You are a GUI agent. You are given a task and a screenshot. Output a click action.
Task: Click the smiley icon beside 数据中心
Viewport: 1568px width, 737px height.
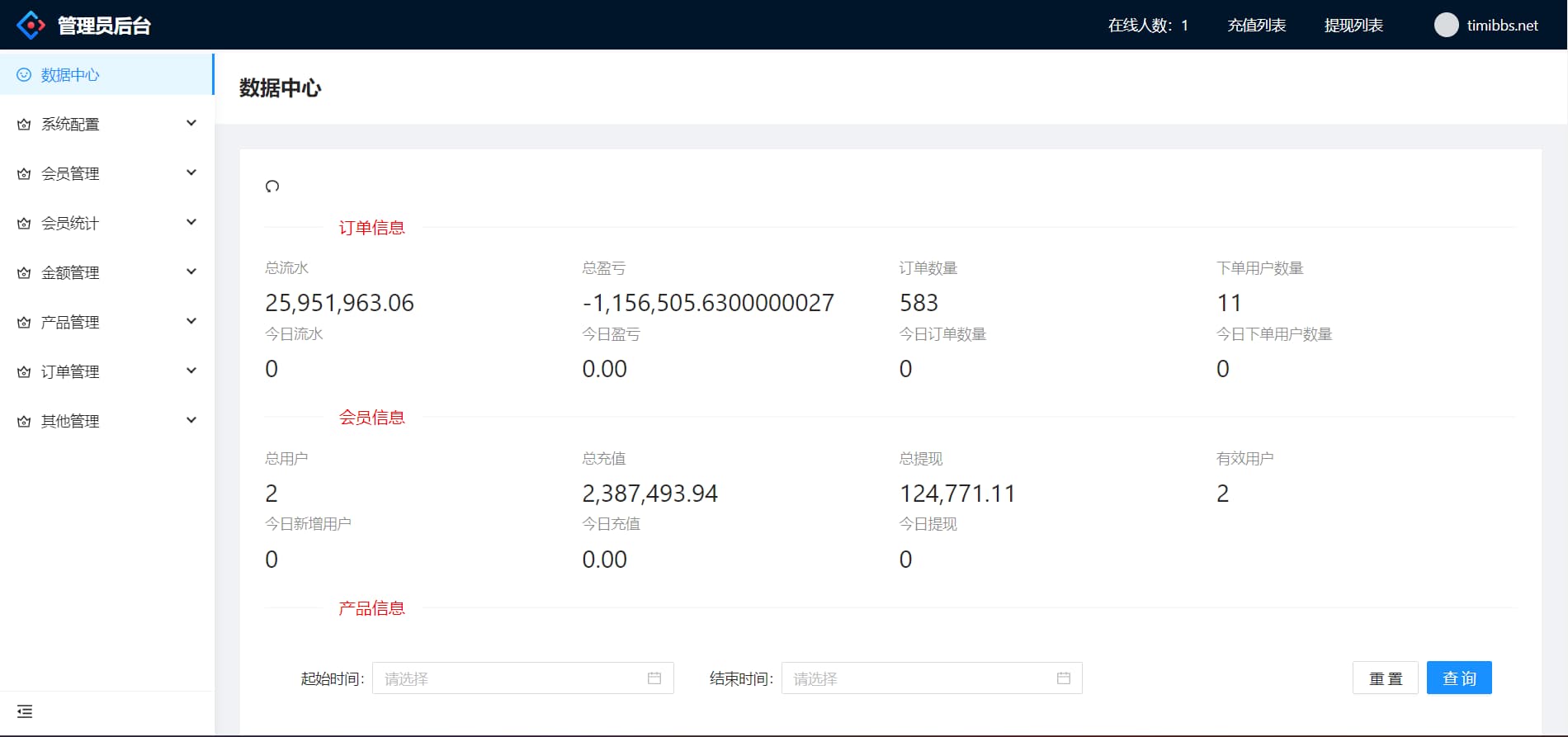[x=24, y=75]
